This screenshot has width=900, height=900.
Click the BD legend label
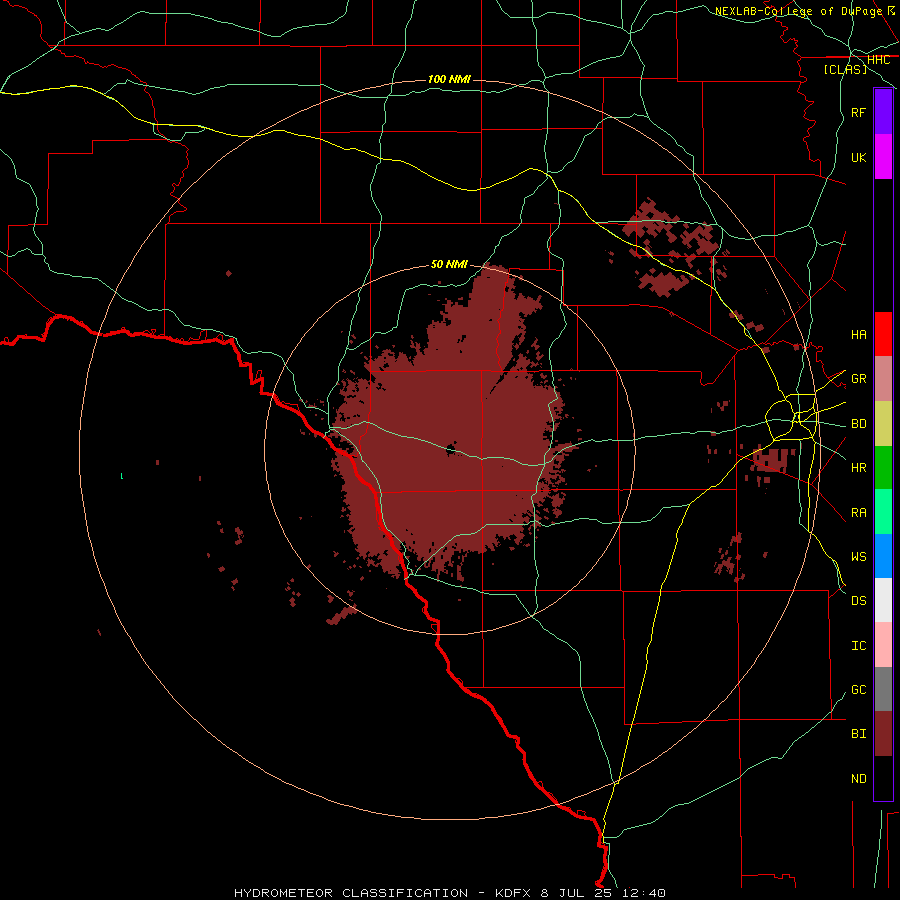[x=858, y=424]
